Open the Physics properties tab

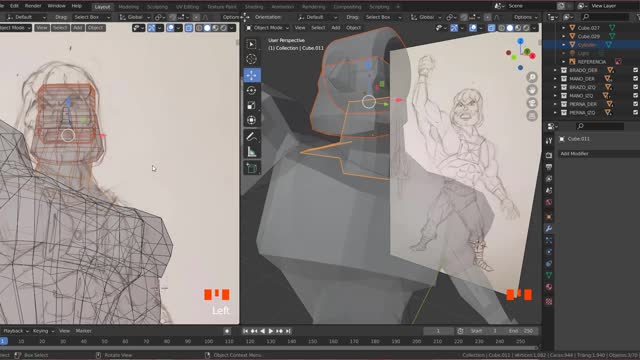(549, 252)
